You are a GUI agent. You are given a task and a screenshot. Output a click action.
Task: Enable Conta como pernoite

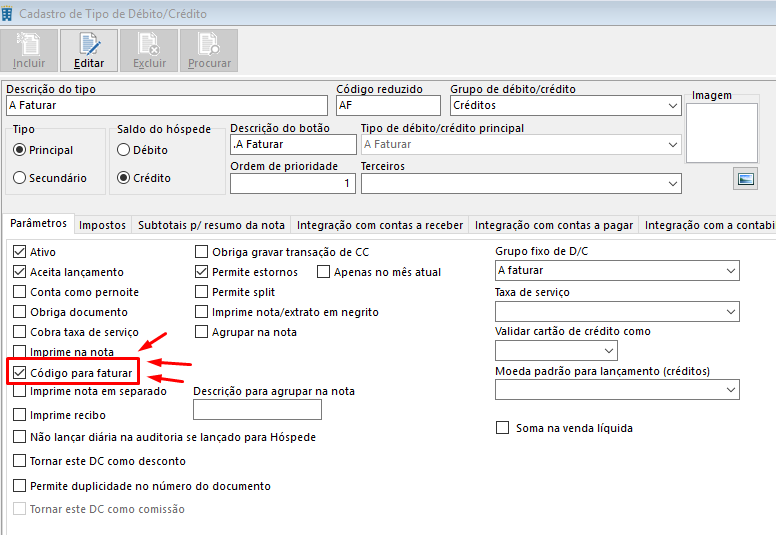(x=19, y=292)
